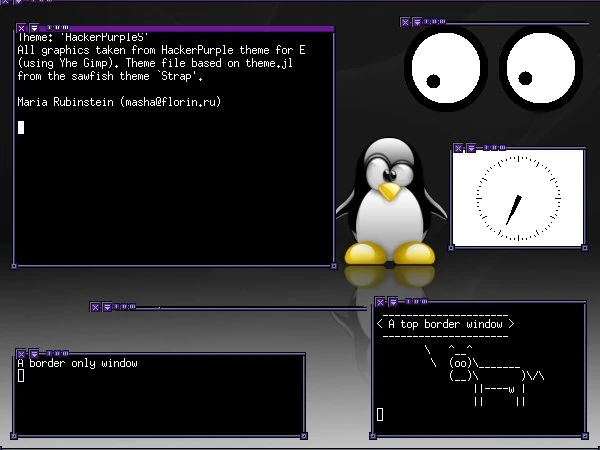The height and width of the screenshot is (450, 600).
Task: Click bottom-right resize corner of clock window
Action: click(x=585, y=248)
